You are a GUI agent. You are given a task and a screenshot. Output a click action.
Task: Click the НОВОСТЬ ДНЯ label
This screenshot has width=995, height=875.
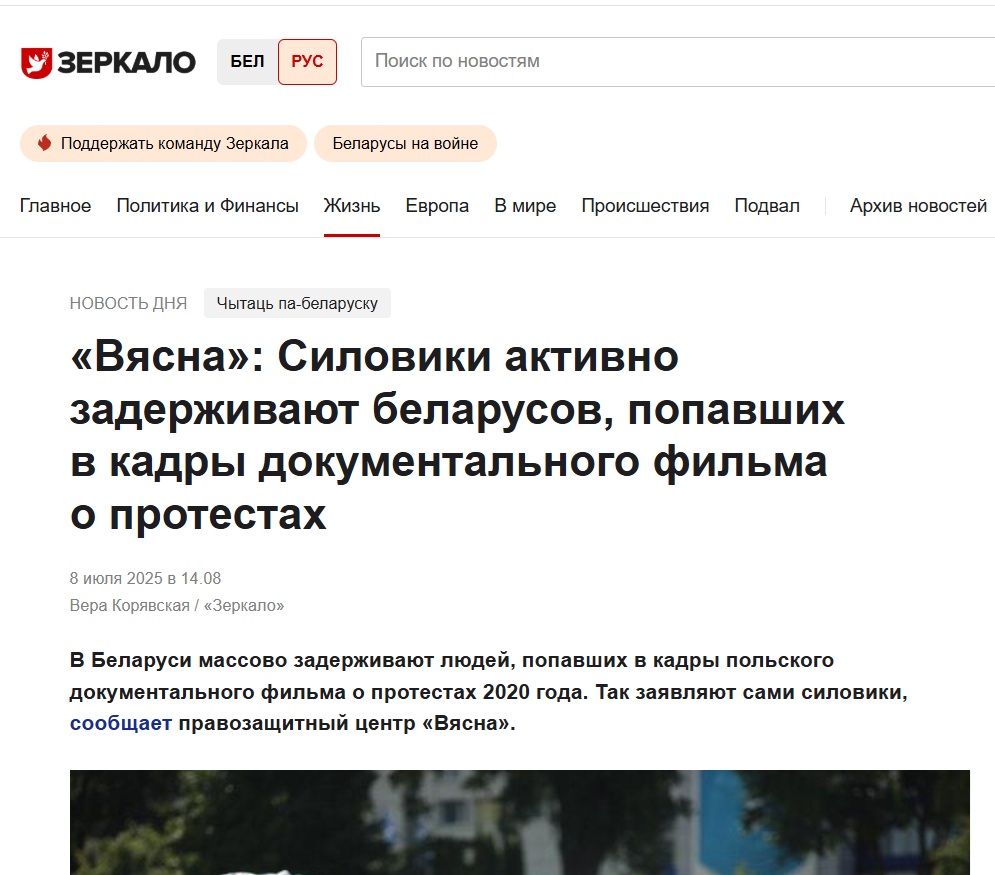click(128, 303)
